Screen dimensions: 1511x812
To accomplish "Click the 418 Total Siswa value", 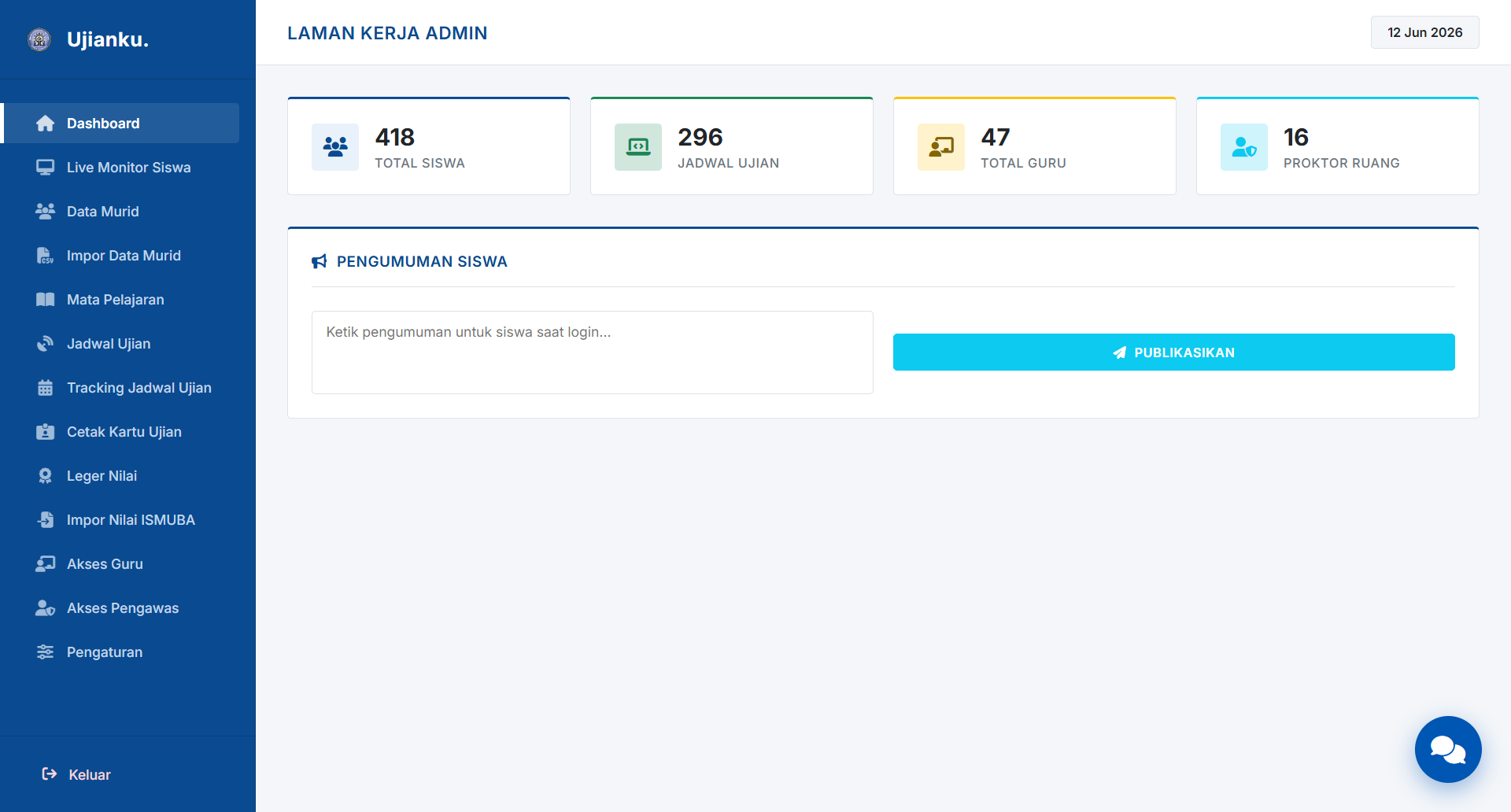I will (395, 137).
